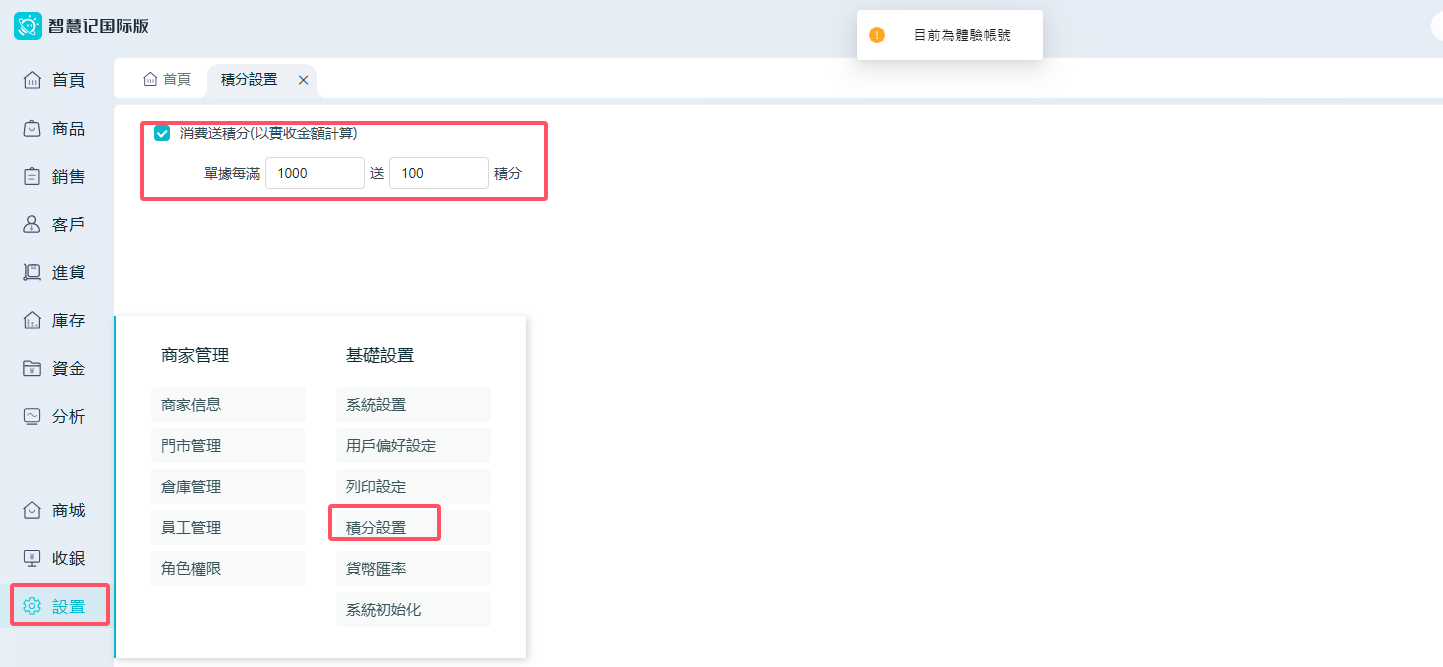
Task: Click the 設置 gear icon
Action: (x=32, y=606)
